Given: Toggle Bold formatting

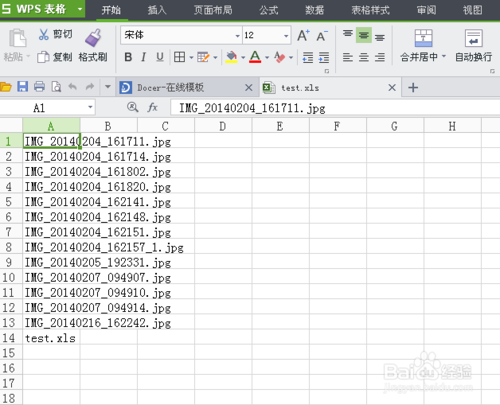Looking at the screenshot, I should point(128,57).
